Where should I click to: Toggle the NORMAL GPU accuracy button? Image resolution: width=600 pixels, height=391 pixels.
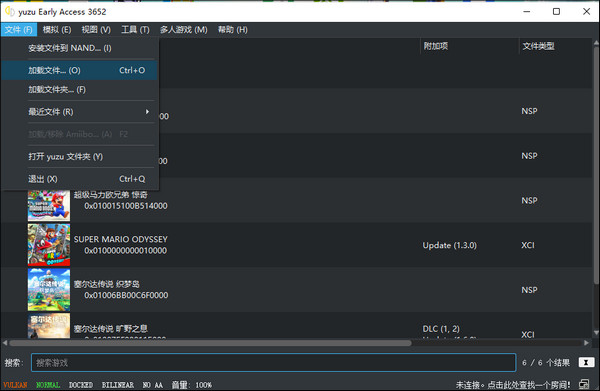pyautogui.click(x=48, y=384)
